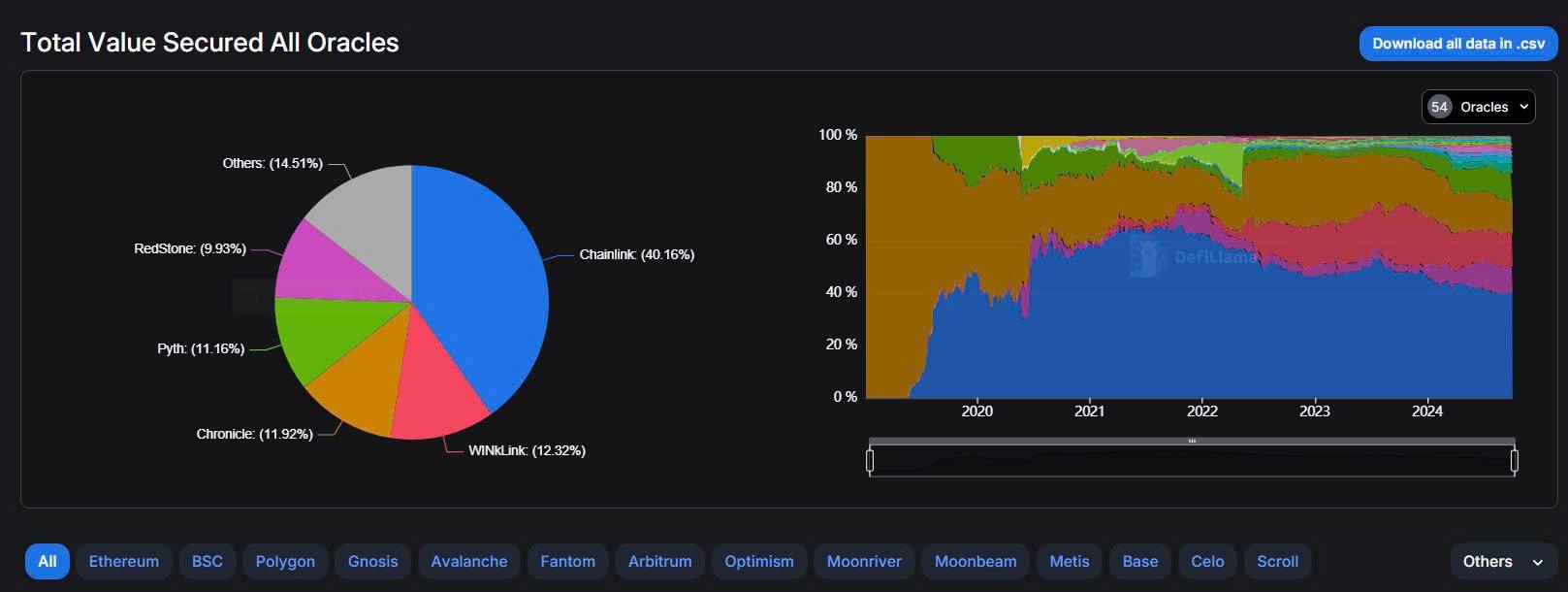Select the All chain filter tab
The height and width of the screenshot is (592, 1568).
pos(47,561)
